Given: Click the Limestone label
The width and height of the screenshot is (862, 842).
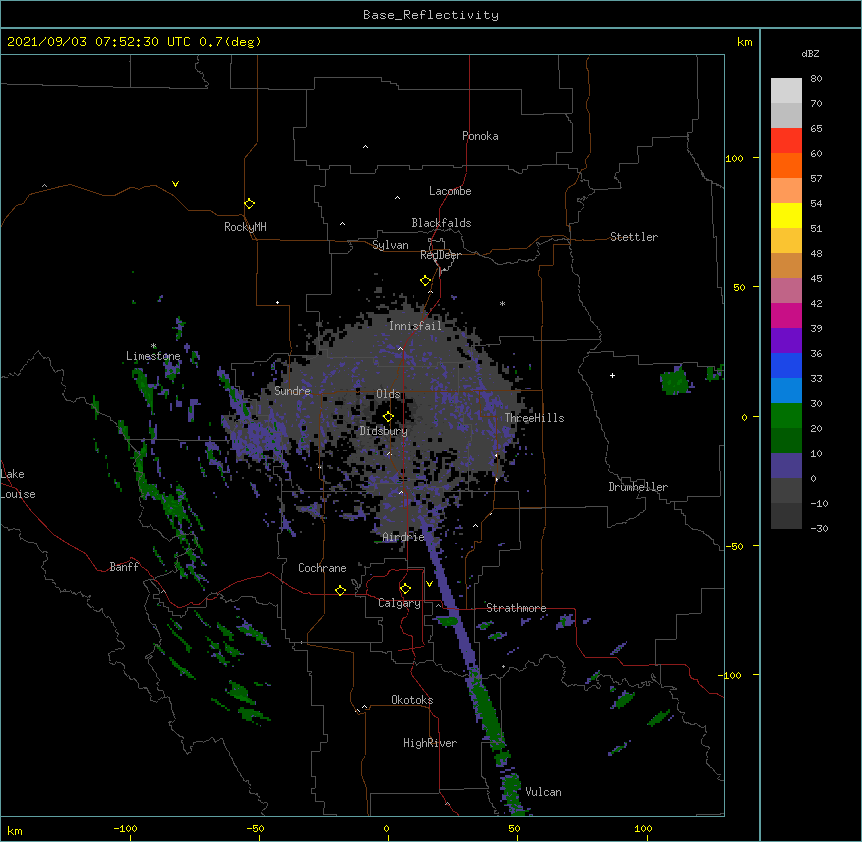Looking at the screenshot, I should pos(153,356).
